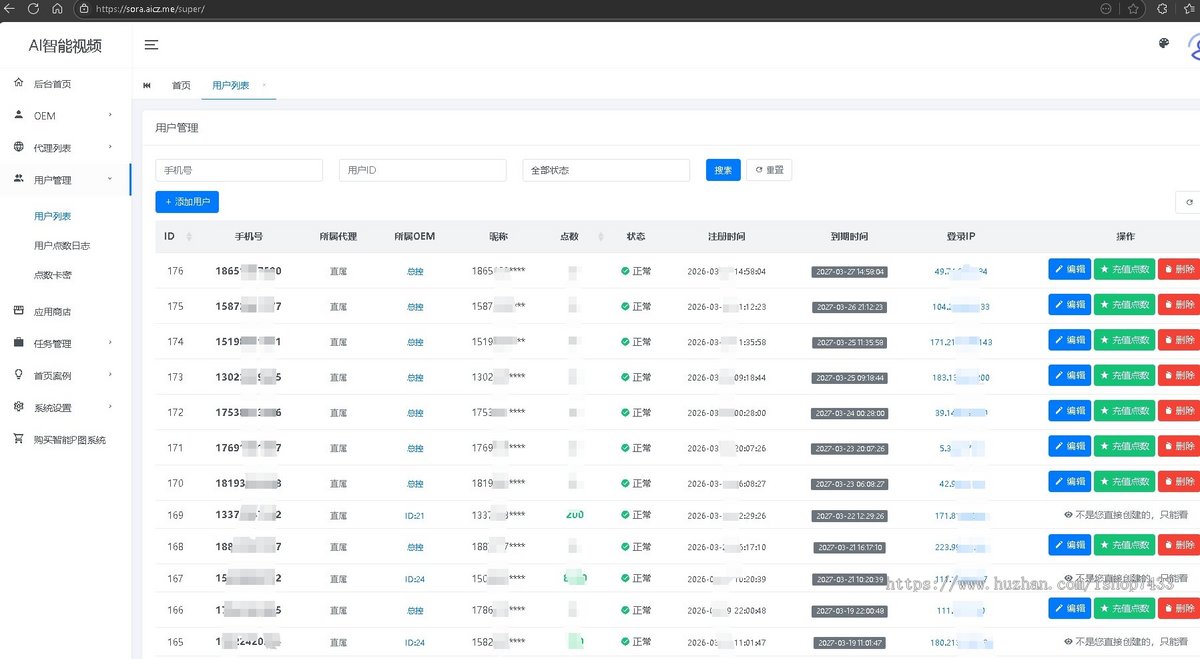Open the theme palette icon
The width and height of the screenshot is (1200, 659).
(1163, 44)
